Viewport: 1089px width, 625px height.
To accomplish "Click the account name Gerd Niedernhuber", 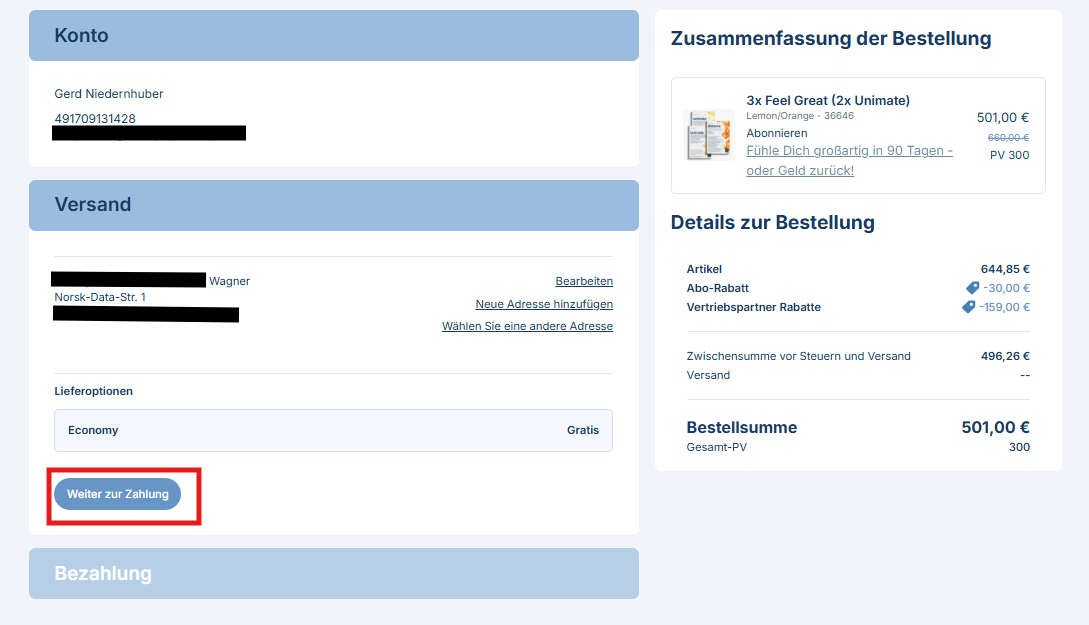I will point(109,94).
